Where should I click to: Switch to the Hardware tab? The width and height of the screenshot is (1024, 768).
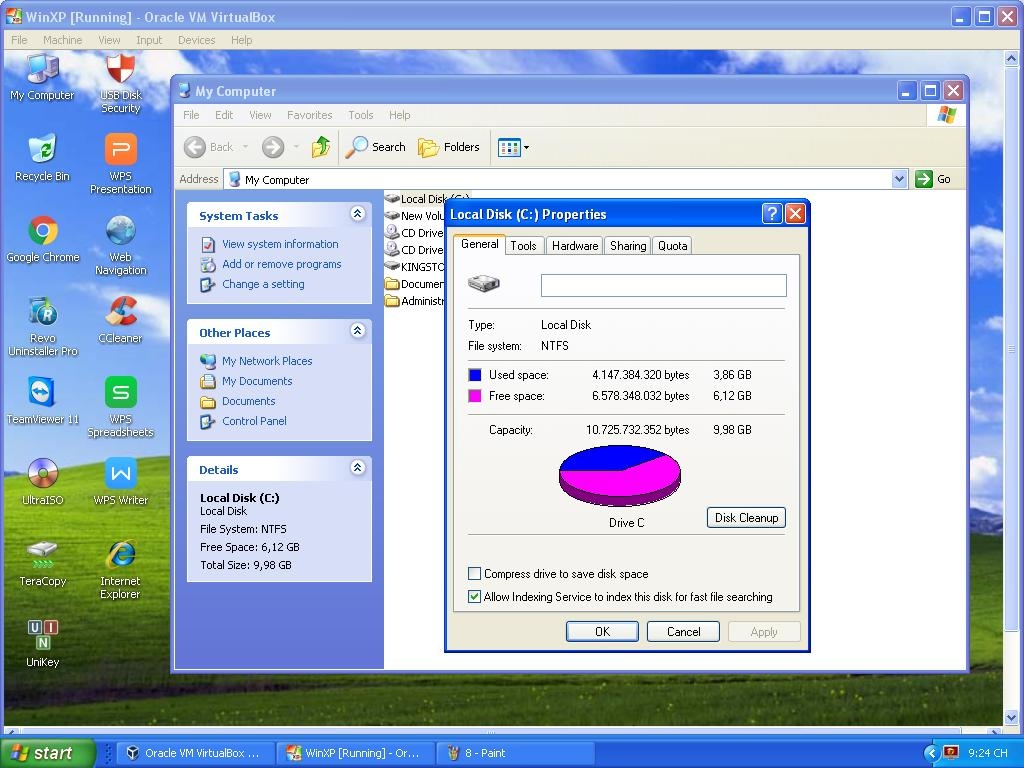(x=575, y=246)
